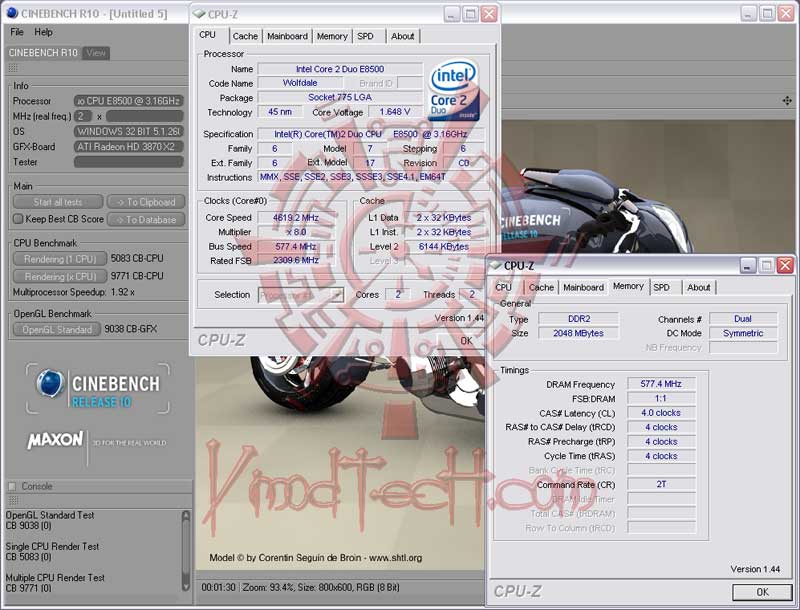Viewport: 800px width, 610px height.
Task: Click the OS field showing WINDOWS 32 BIT
Action: [x=129, y=132]
